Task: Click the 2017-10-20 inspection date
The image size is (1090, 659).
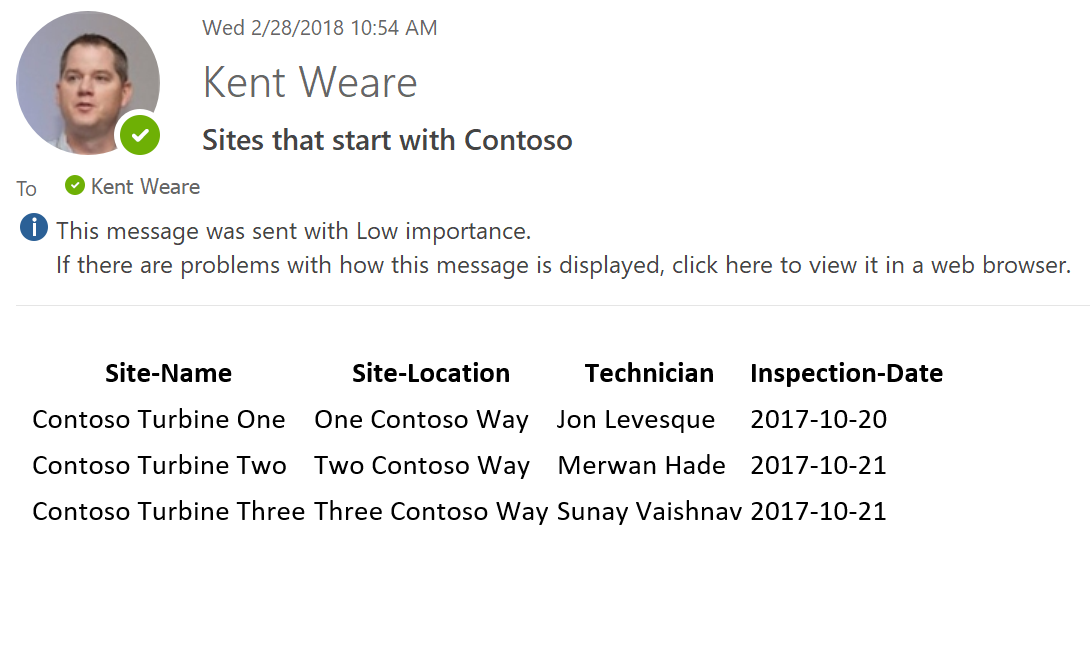Action: [x=818, y=419]
